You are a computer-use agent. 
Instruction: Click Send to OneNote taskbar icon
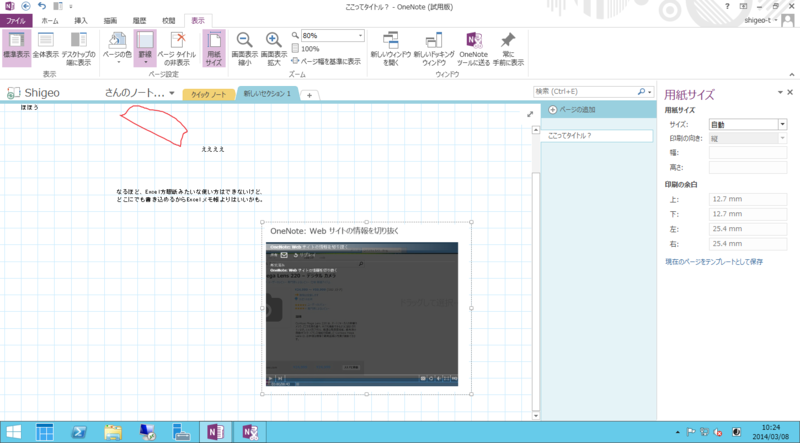250,432
